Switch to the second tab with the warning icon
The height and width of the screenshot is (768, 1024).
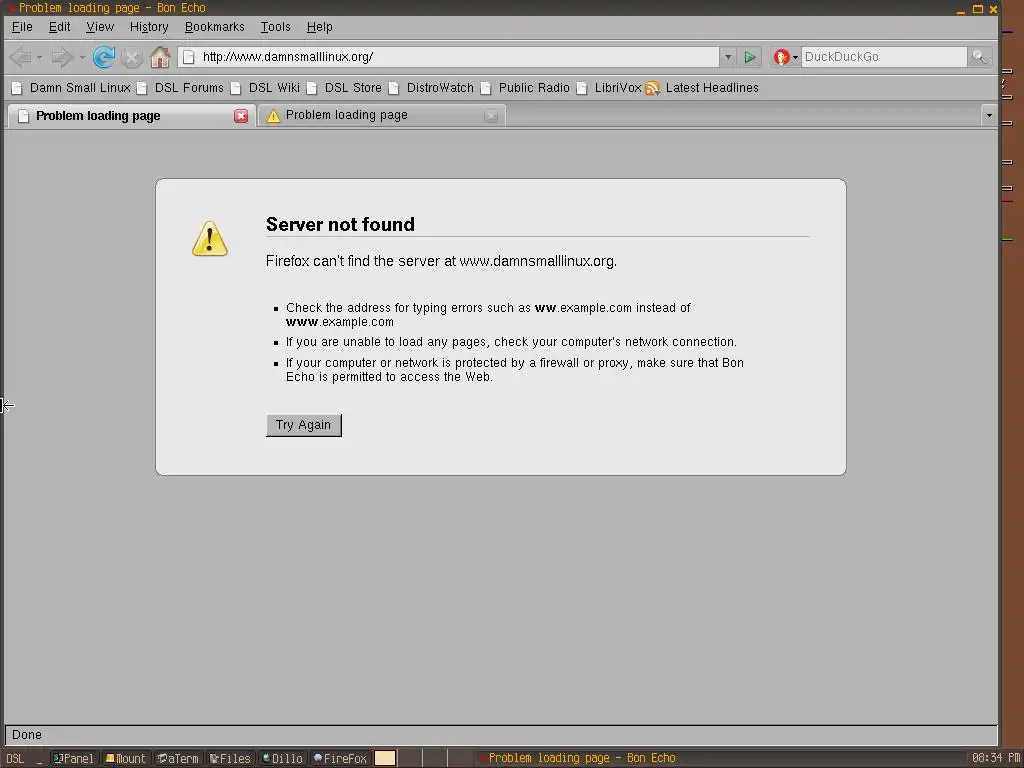click(381, 116)
